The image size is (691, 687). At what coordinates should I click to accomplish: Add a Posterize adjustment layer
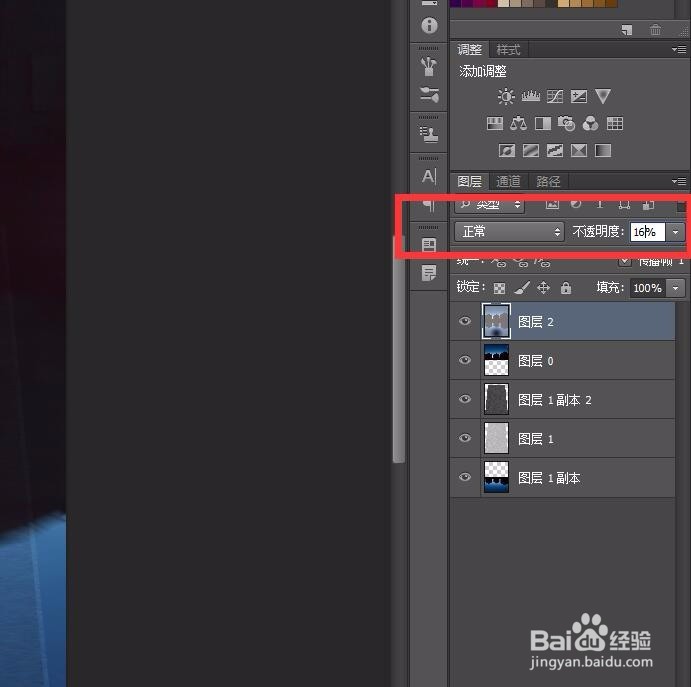click(531, 151)
